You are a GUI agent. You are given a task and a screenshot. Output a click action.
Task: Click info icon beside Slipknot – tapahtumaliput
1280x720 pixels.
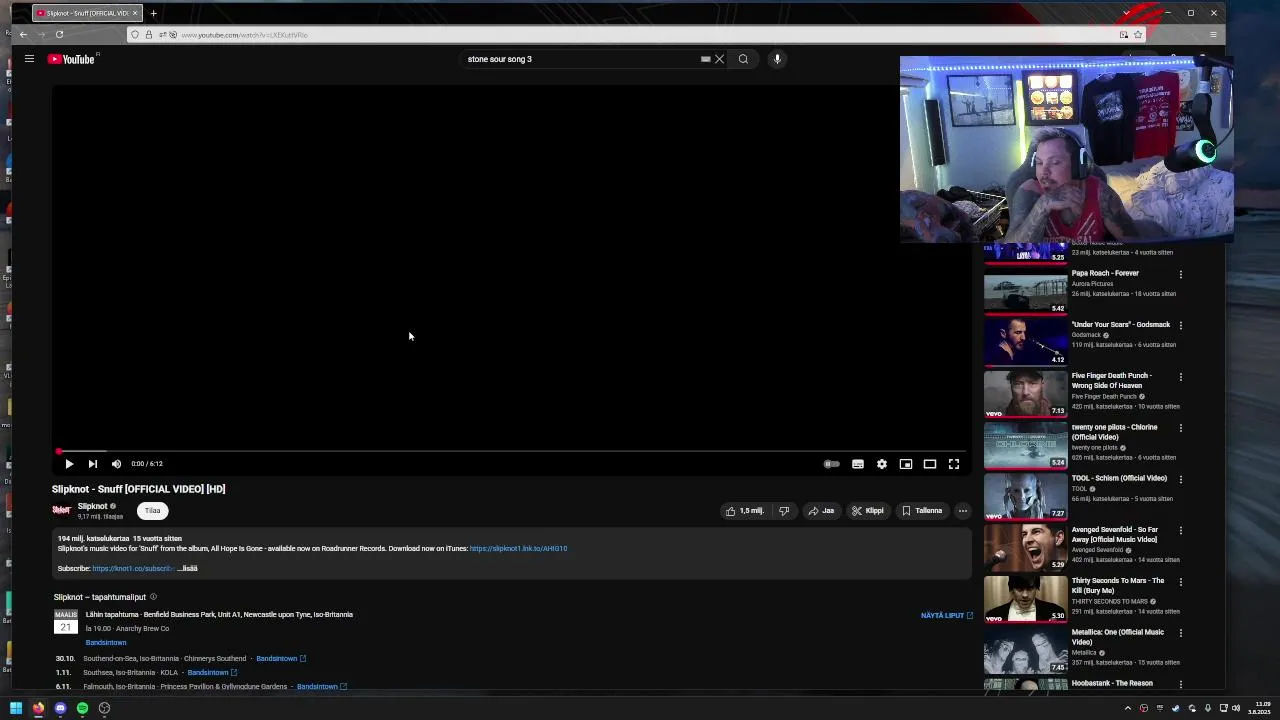153,597
